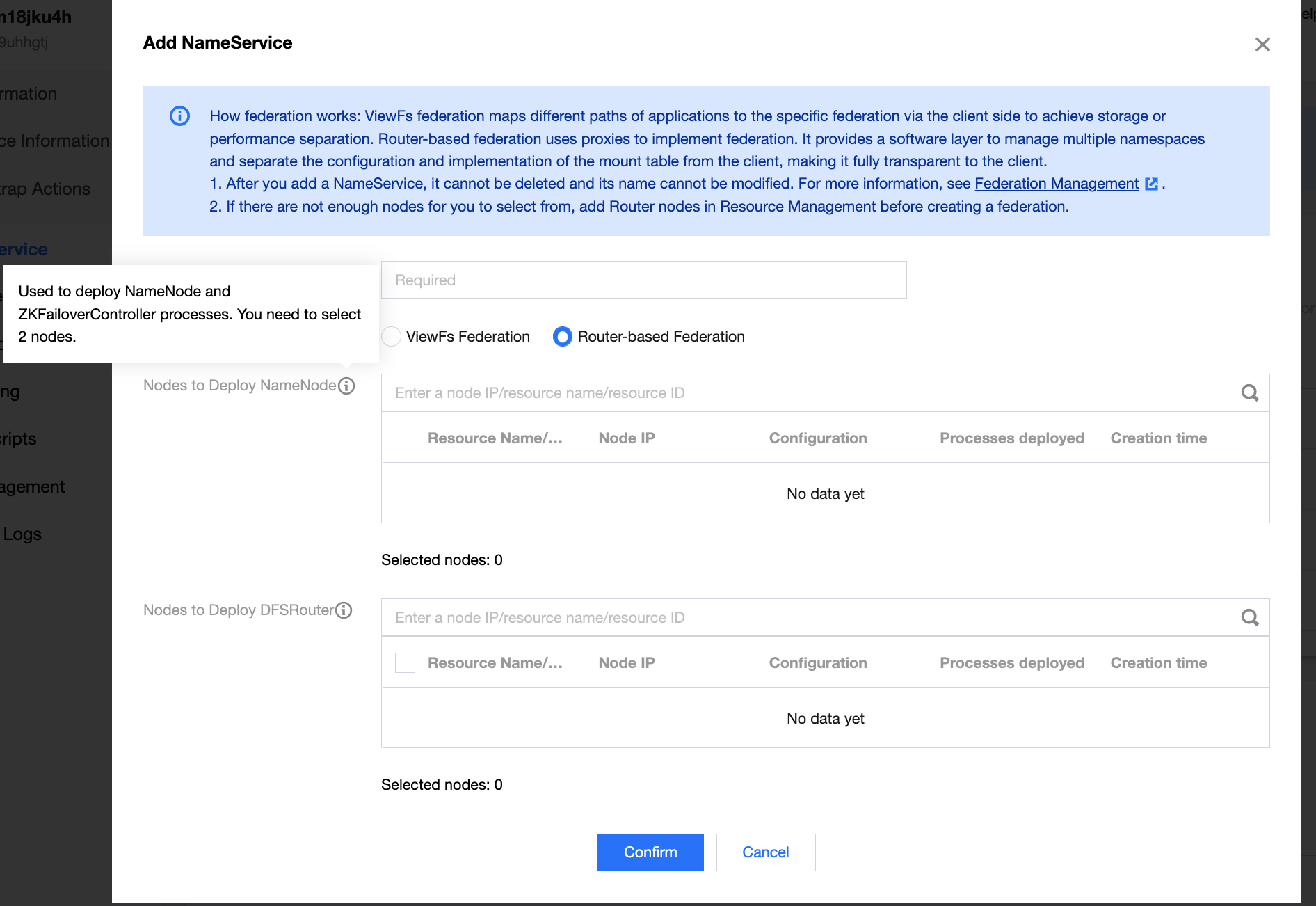The width and height of the screenshot is (1316, 906).
Task: Click the Required name input field
Action: coord(643,280)
